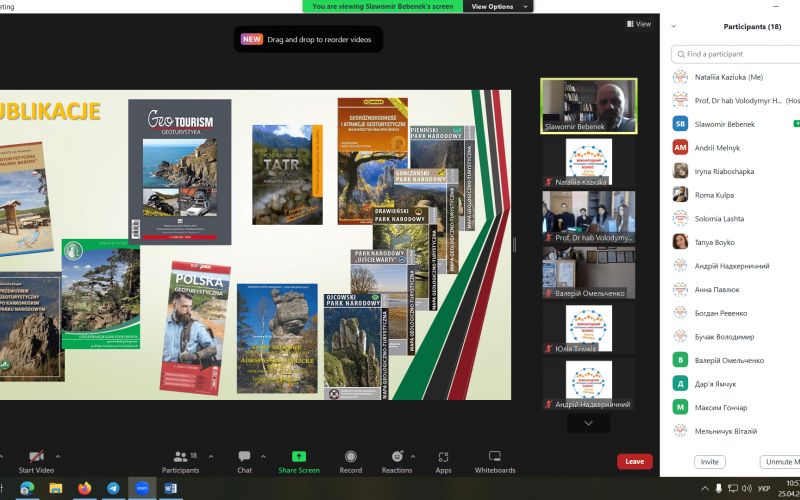Viewport: 800px width, 500px height.
Task: Open File Explorer from the taskbar
Action: tap(56, 489)
